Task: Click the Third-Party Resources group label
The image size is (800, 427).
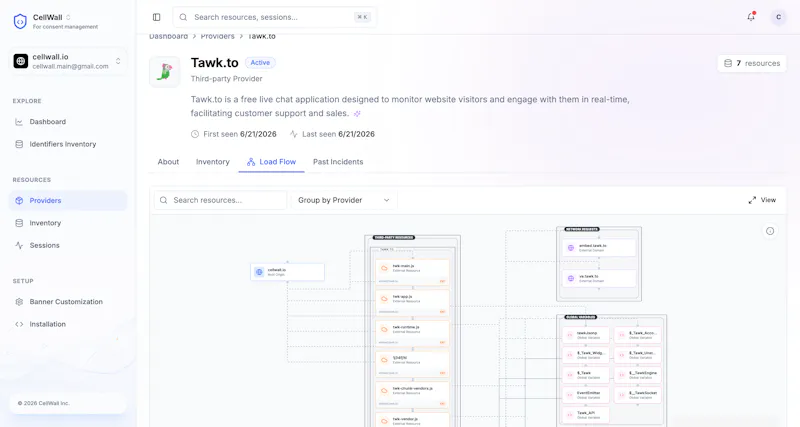Action: (x=393, y=238)
